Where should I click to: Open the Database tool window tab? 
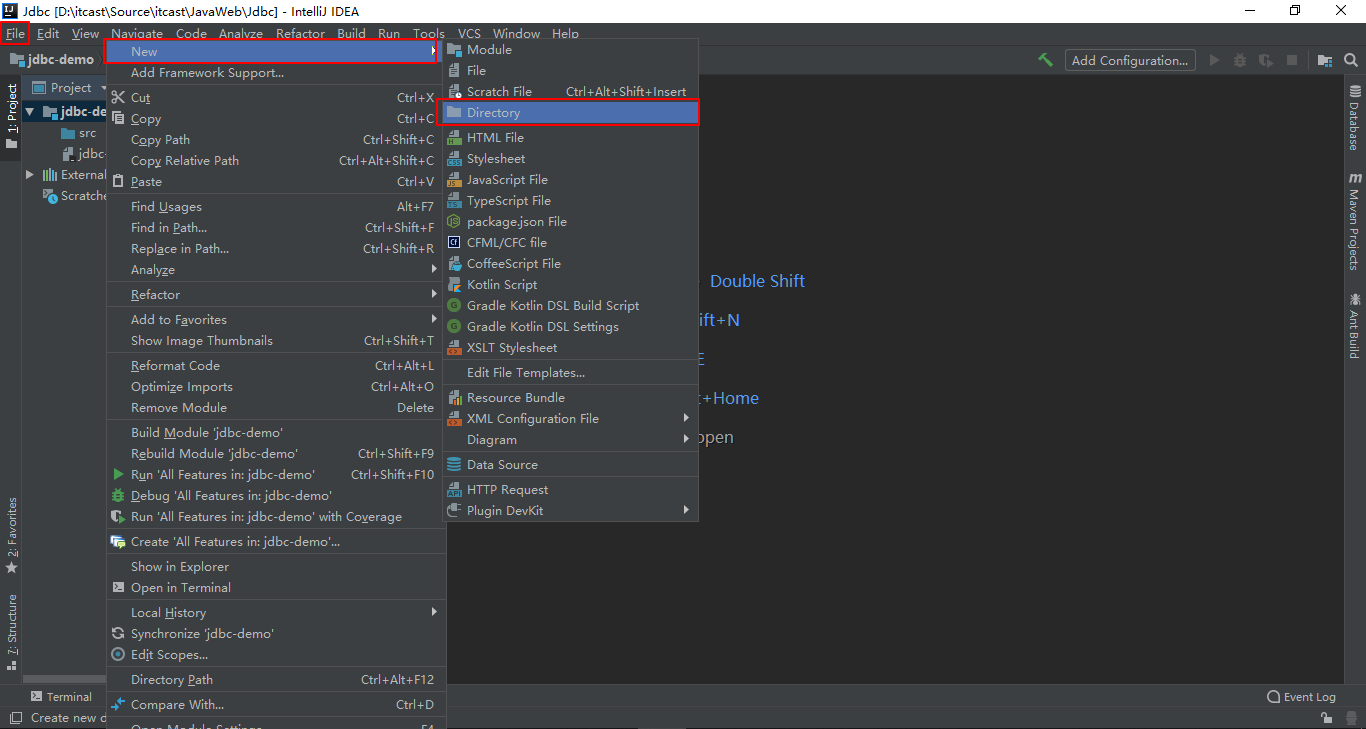1354,118
